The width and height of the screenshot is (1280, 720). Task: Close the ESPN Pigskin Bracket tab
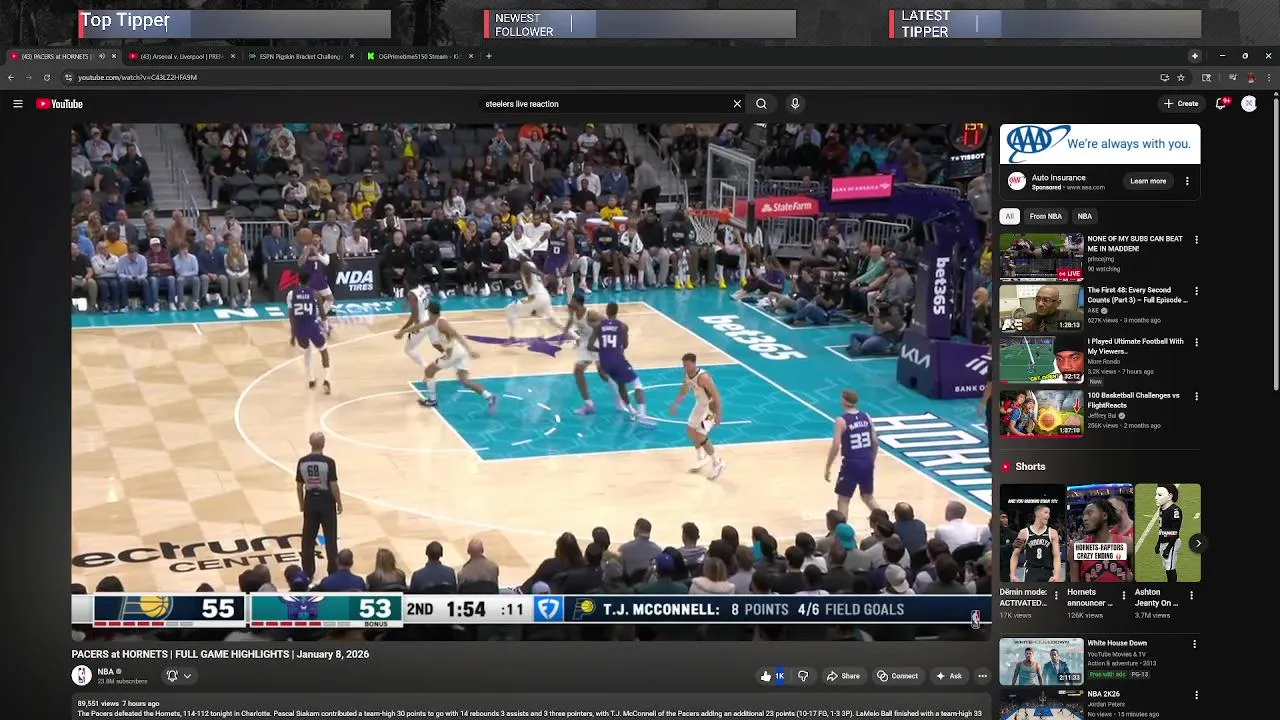(x=353, y=56)
